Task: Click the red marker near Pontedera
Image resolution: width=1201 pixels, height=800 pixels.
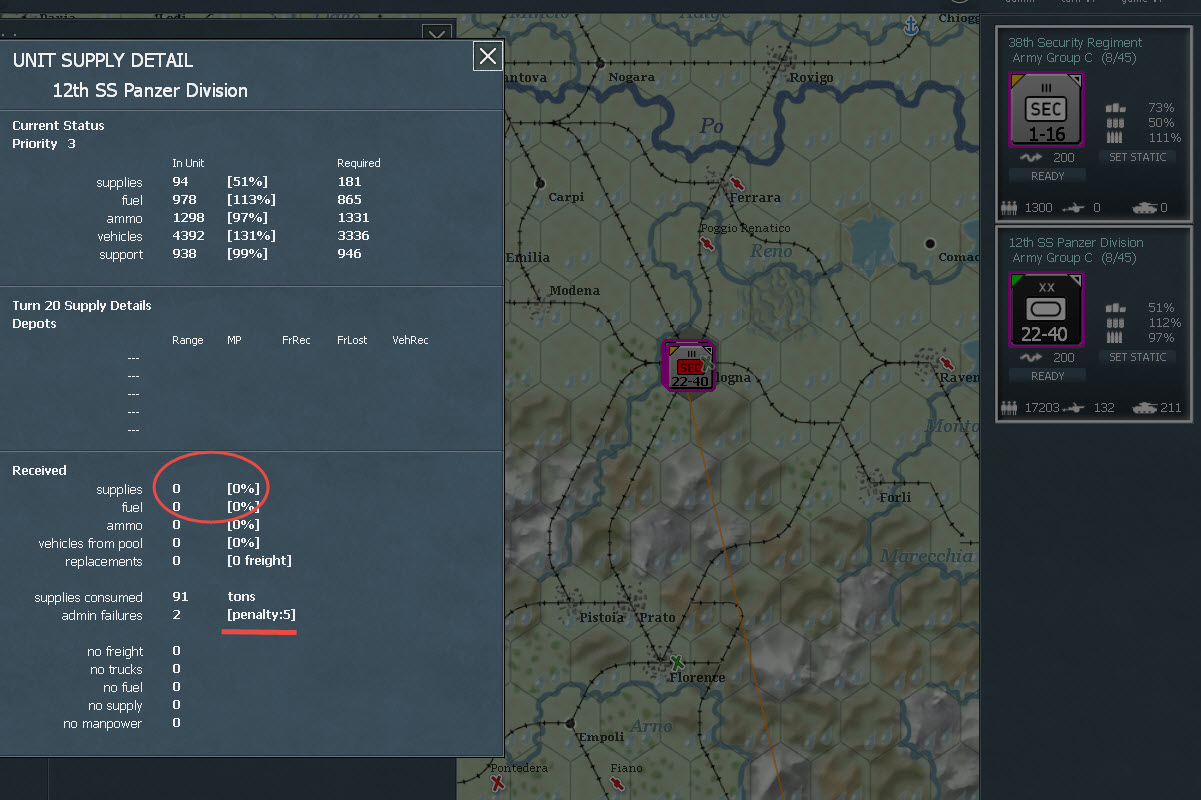Action: pos(497,784)
